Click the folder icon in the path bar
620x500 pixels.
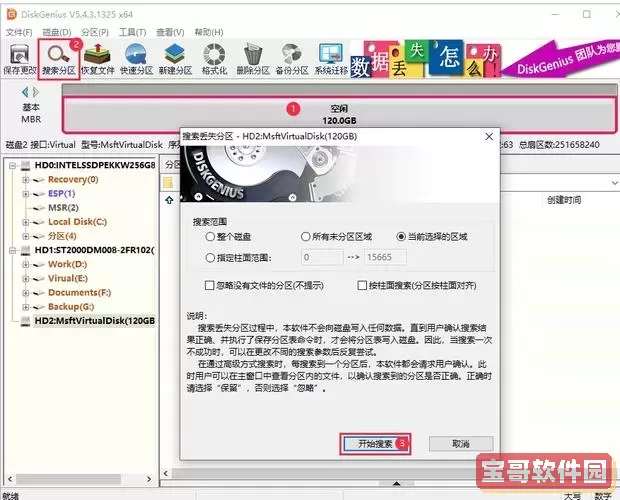tap(168, 183)
